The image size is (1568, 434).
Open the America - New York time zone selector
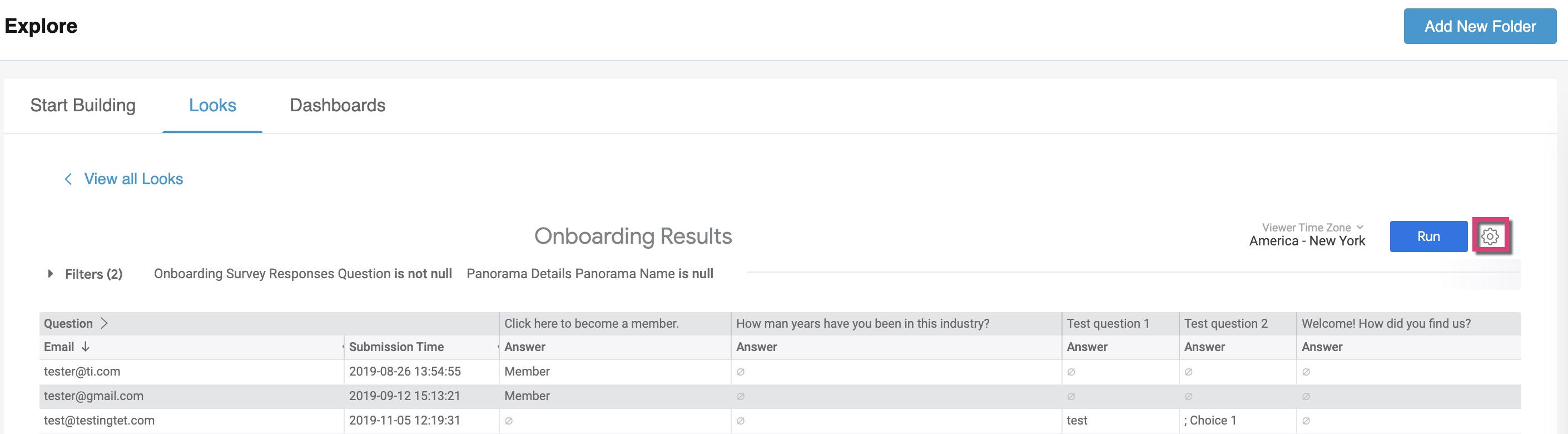(x=1307, y=241)
